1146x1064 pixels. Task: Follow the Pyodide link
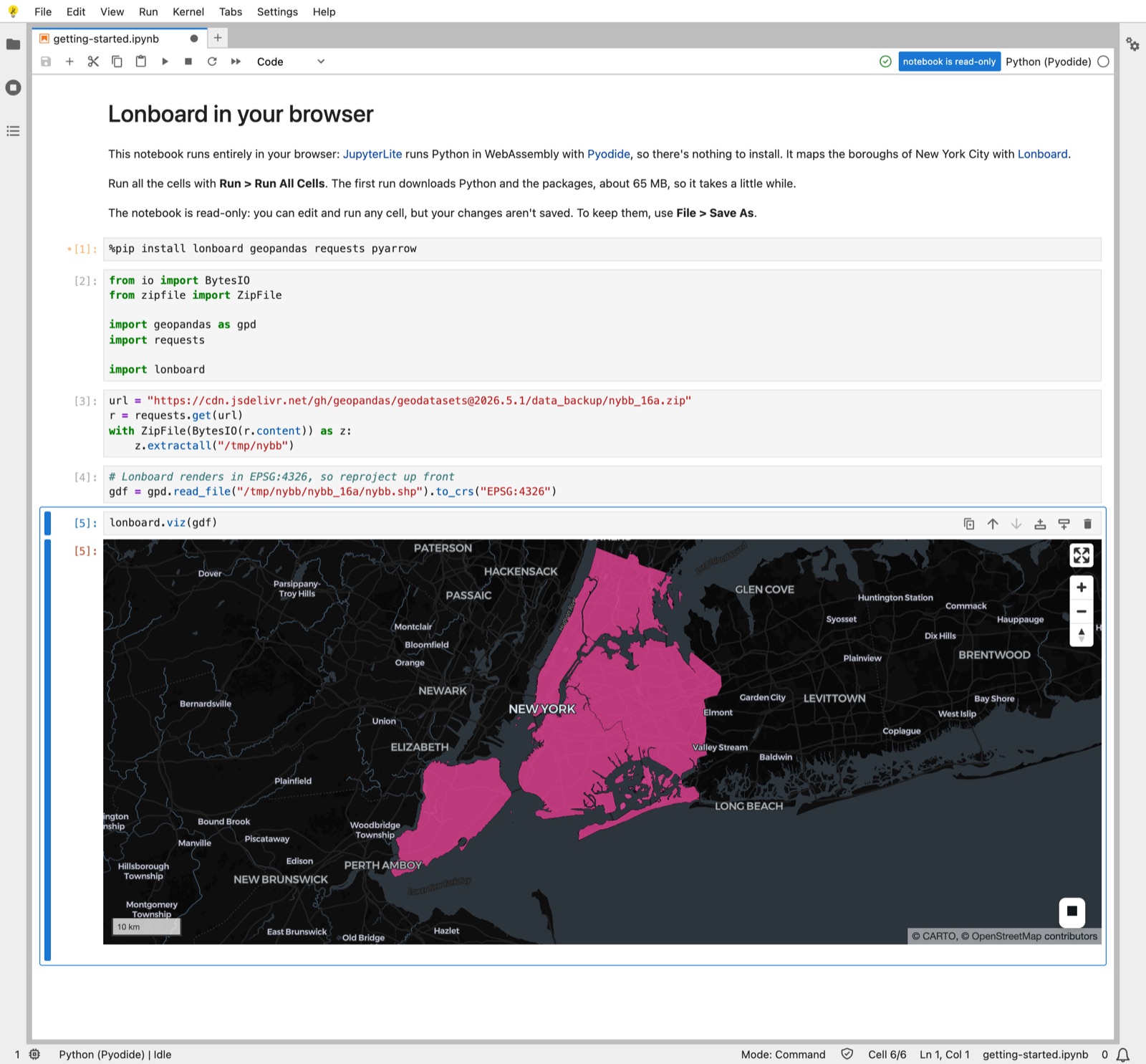coord(609,154)
